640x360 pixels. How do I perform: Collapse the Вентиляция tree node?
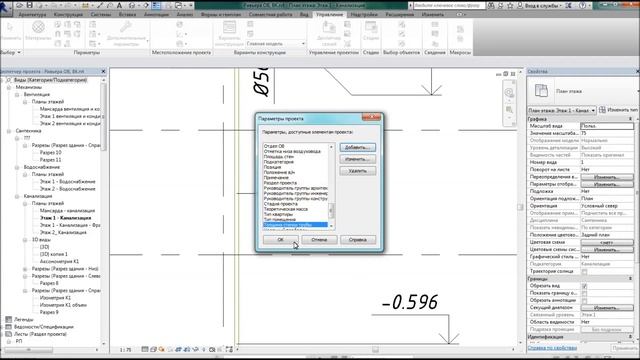pos(17,95)
